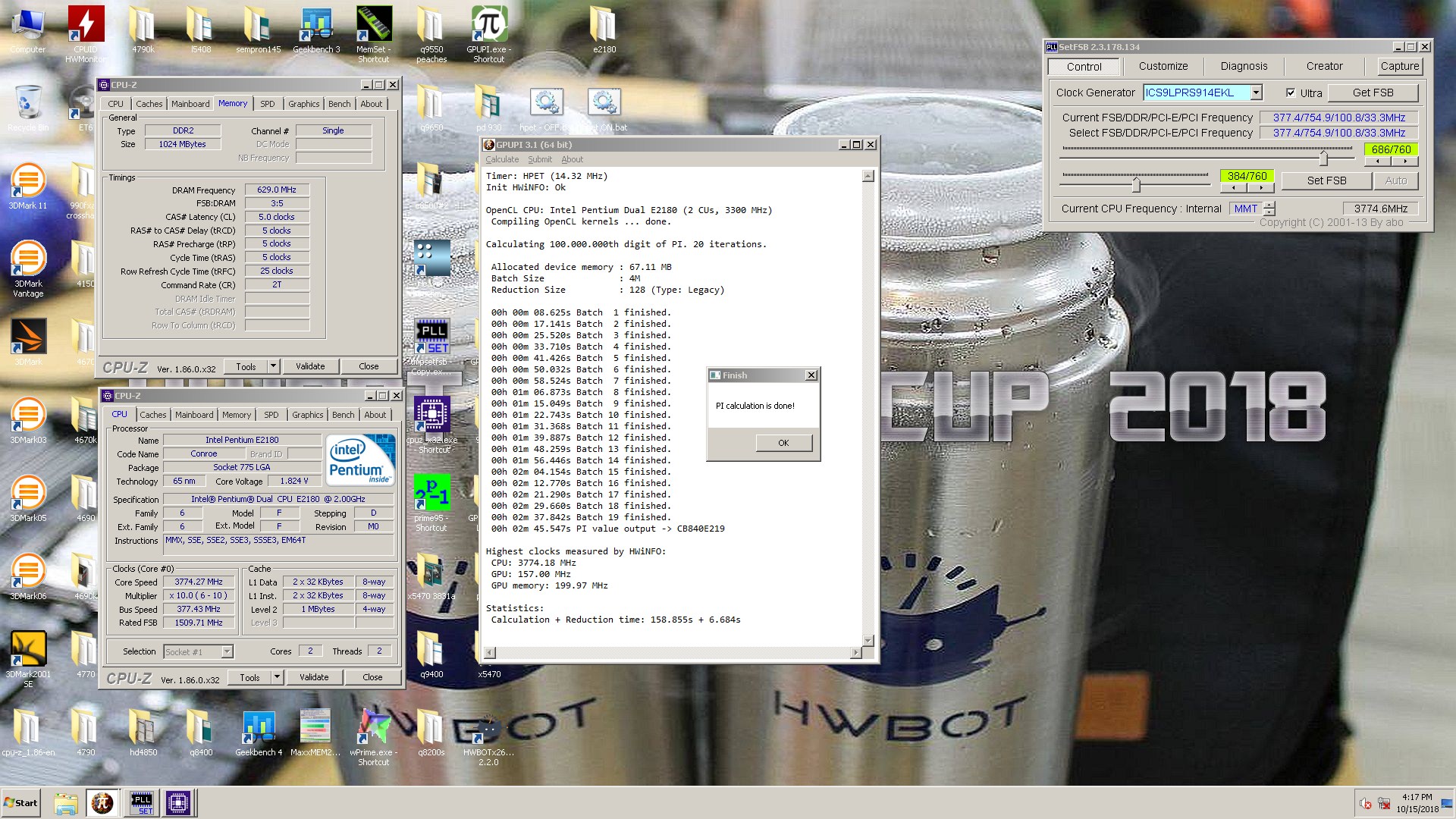Image resolution: width=1456 pixels, height=819 pixels.
Task: Toggle the Ultra checkbox in SetFSB
Action: pyautogui.click(x=1291, y=93)
